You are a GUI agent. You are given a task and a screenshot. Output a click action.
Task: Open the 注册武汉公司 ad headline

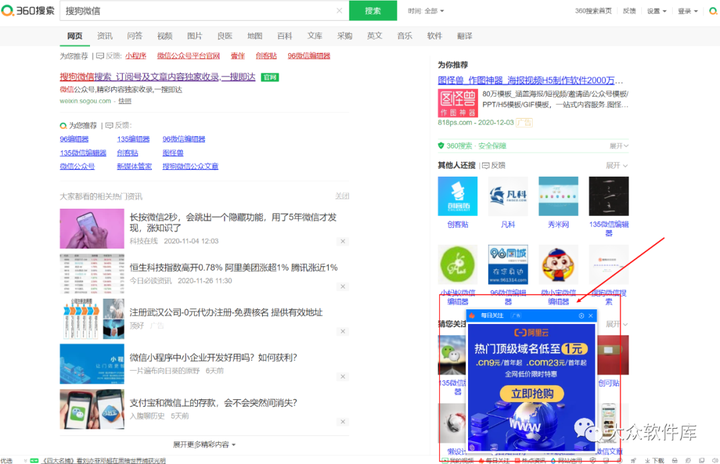click(226, 312)
